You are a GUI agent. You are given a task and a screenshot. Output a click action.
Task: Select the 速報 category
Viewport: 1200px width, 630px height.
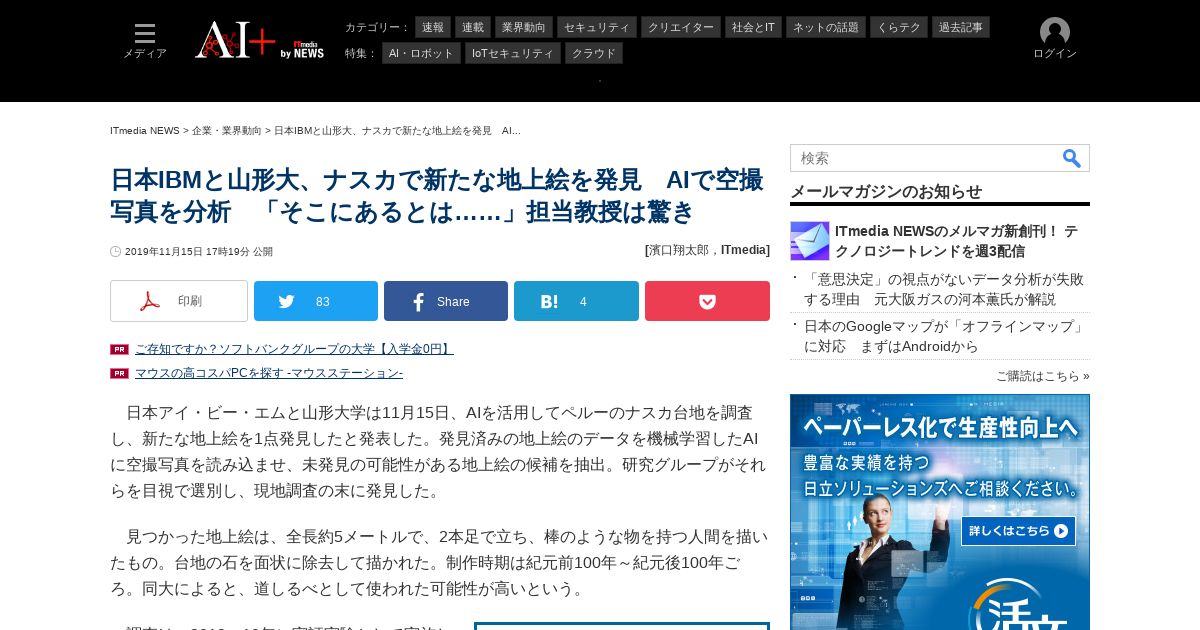pos(433,27)
